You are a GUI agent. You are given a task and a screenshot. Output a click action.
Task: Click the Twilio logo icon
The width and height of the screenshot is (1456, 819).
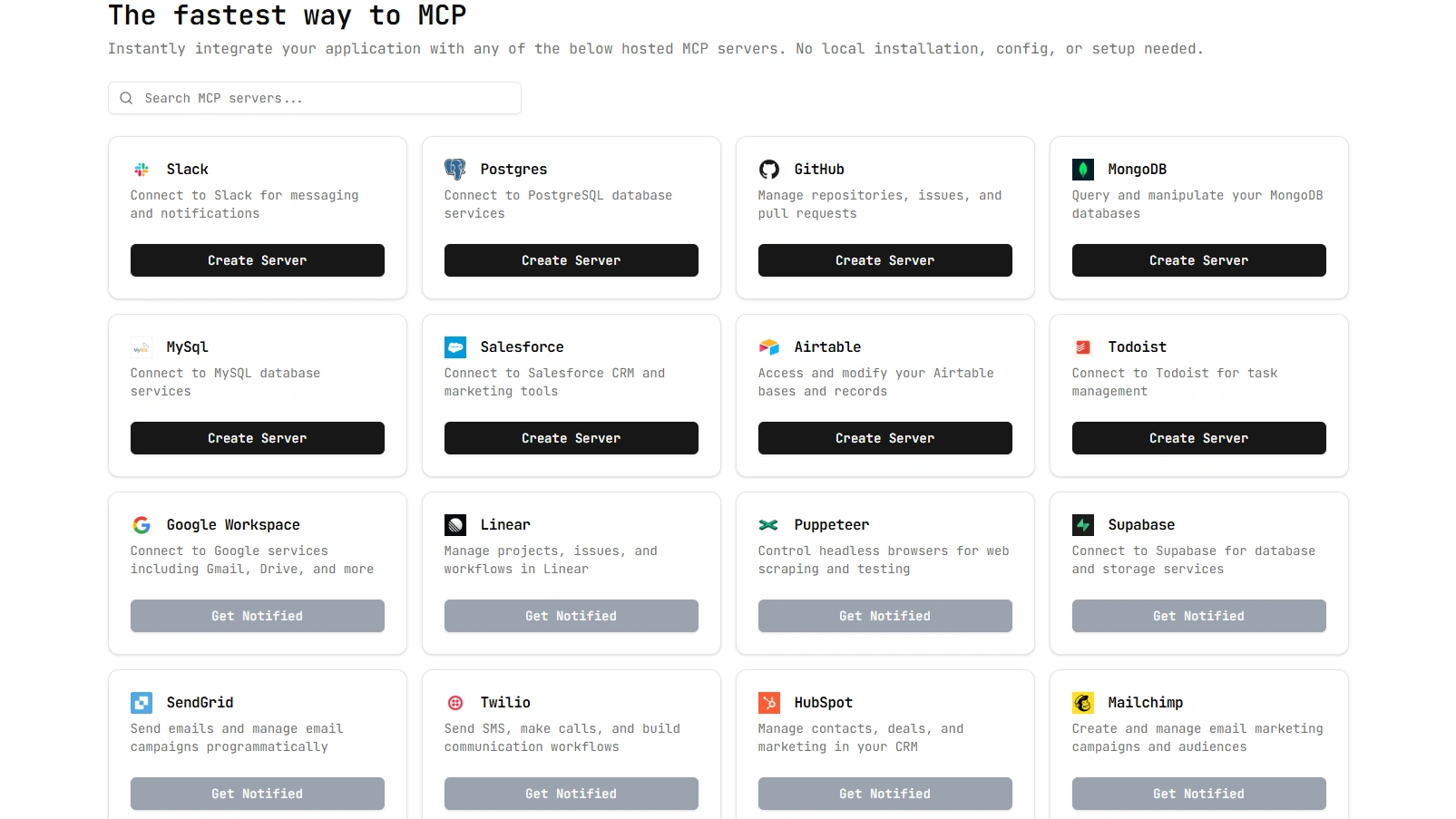[x=455, y=703]
